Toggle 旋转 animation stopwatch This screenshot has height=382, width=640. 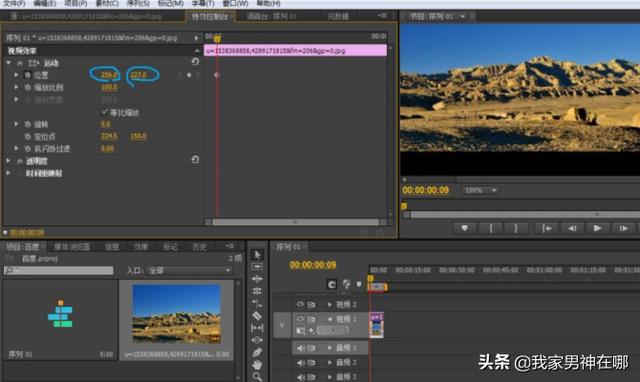28,124
